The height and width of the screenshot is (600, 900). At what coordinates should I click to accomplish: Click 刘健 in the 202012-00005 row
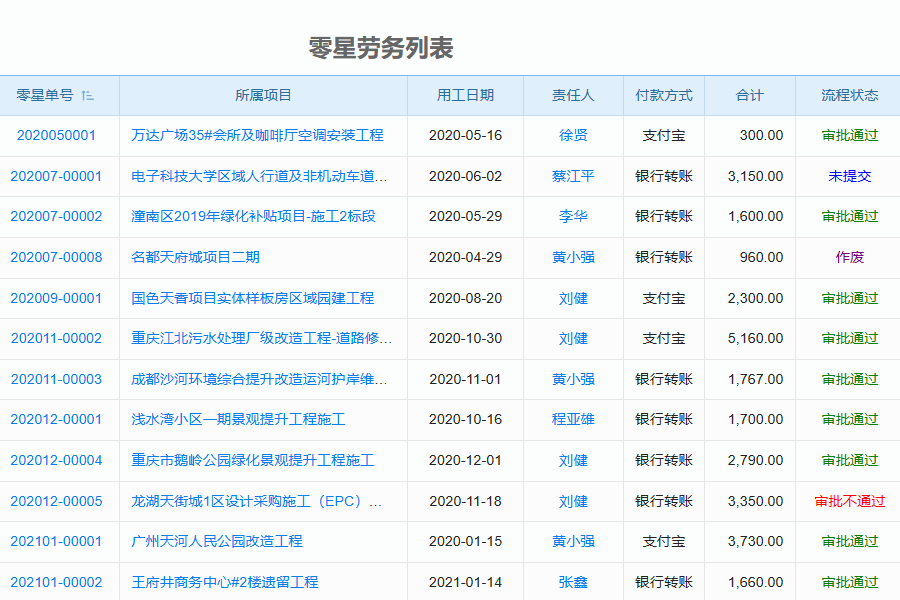click(573, 501)
